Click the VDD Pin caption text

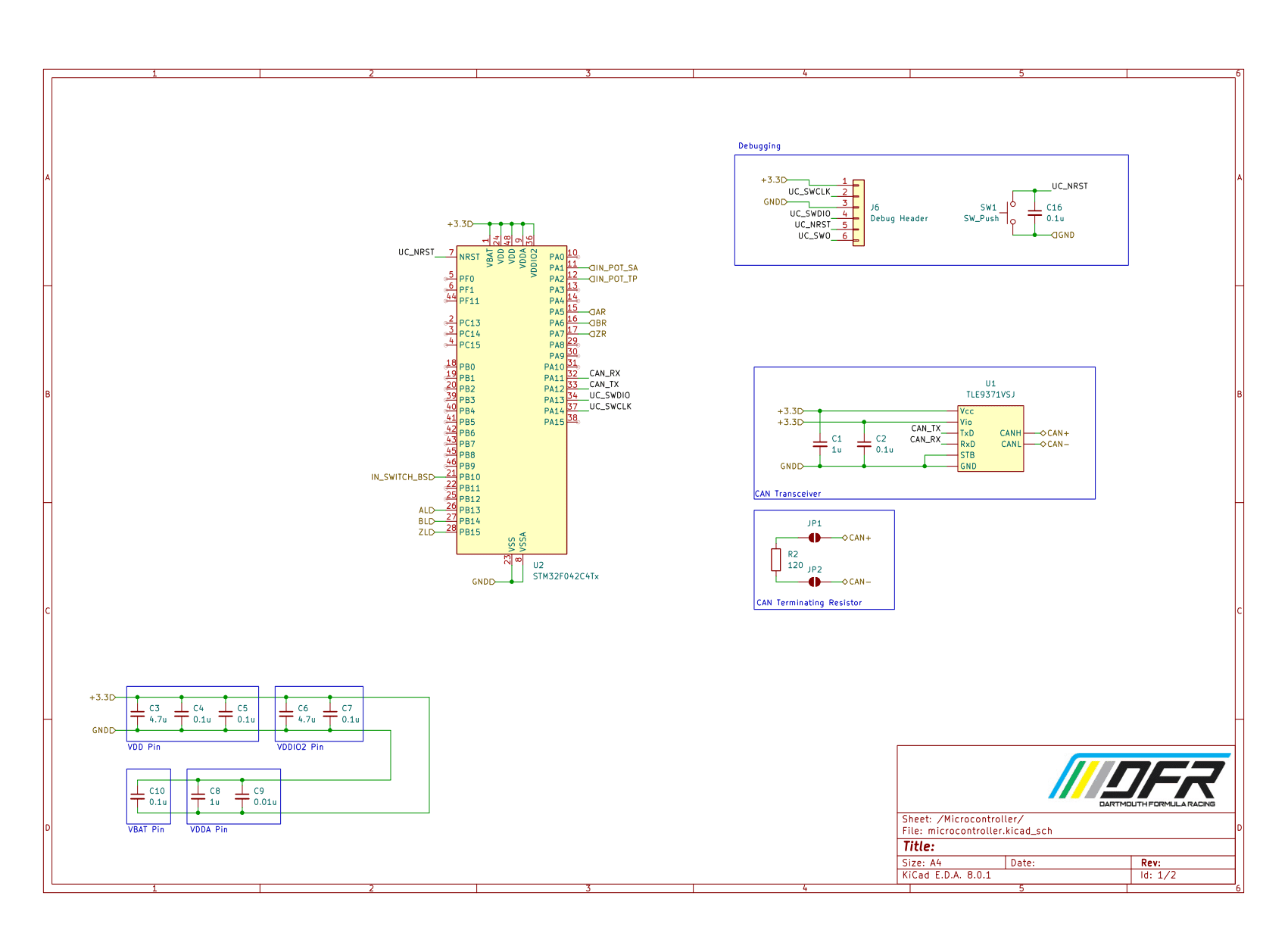click(144, 747)
